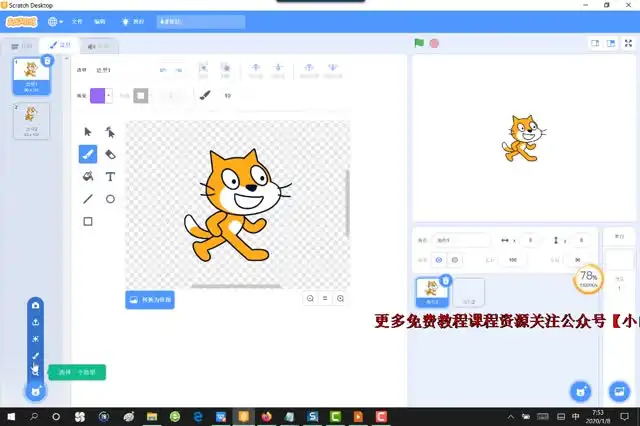This screenshot has height=426, width=640.
Task: Select the Fill bucket tool
Action: click(x=88, y=177)
